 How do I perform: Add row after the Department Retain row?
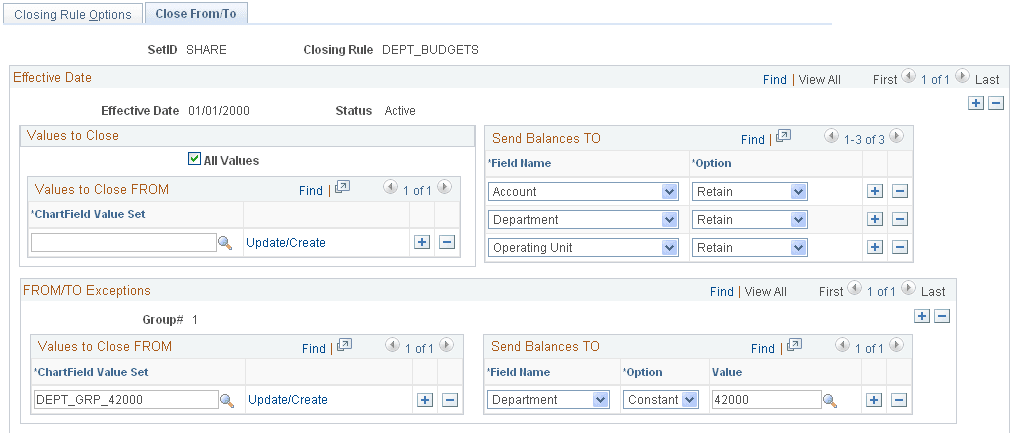(x=875, y=220)
